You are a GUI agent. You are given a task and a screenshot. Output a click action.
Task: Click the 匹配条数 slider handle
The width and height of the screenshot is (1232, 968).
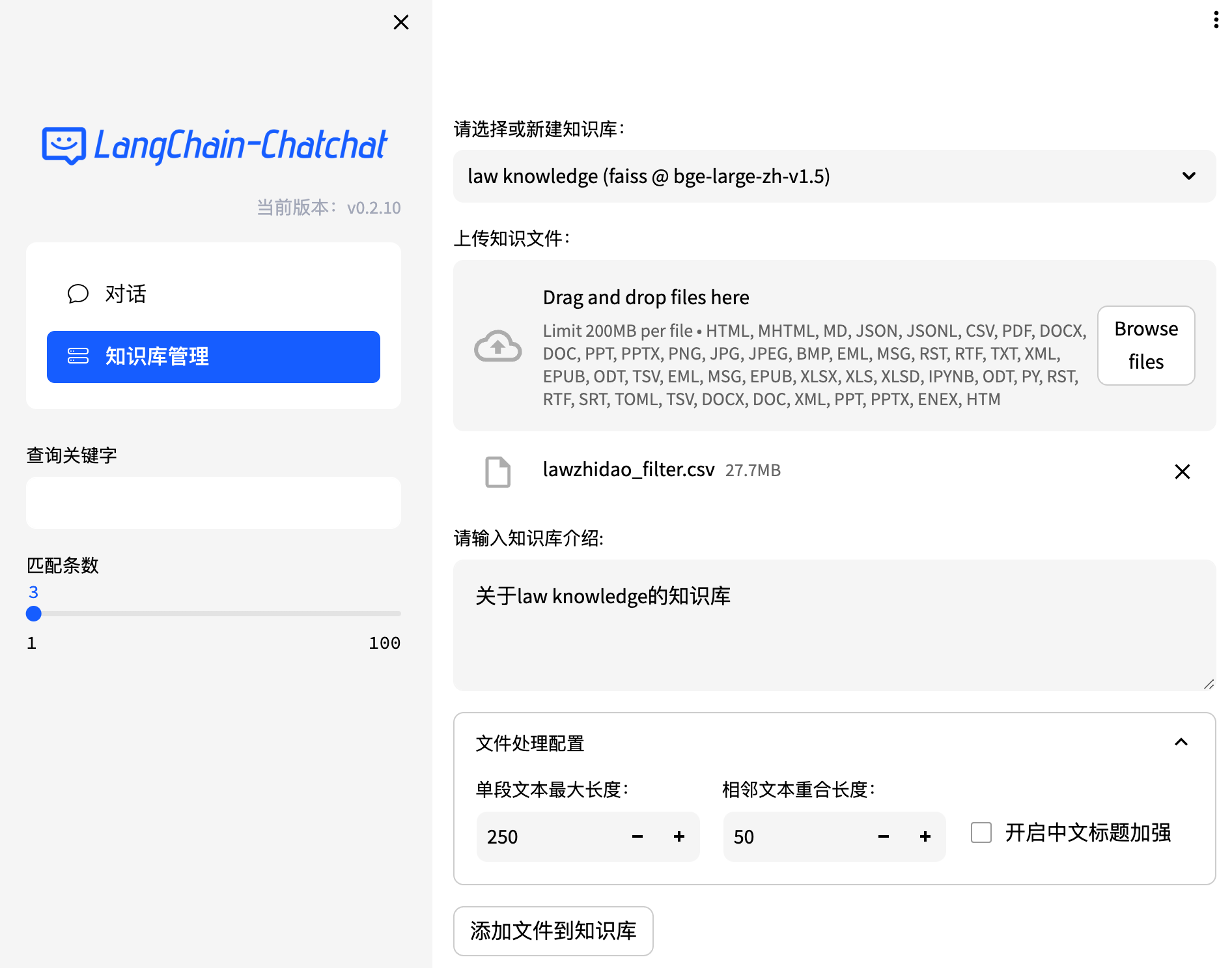click(34, 614)
